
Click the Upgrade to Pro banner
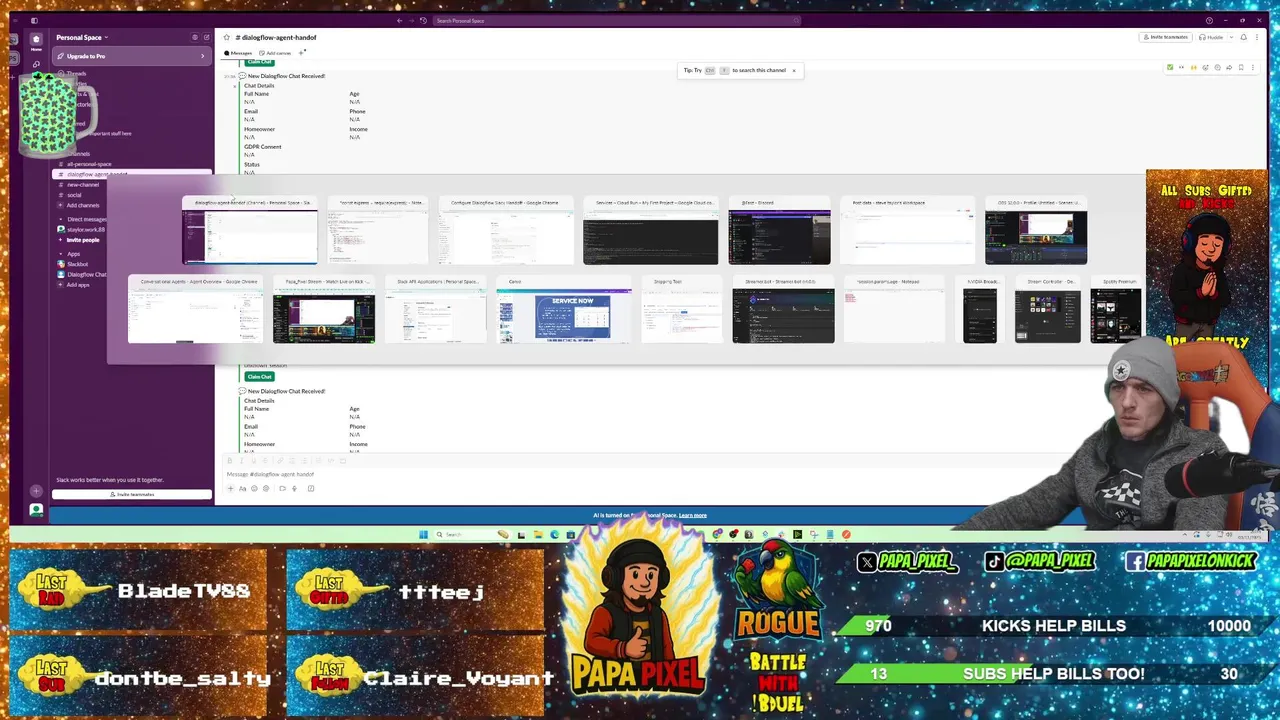click(132, 56)
